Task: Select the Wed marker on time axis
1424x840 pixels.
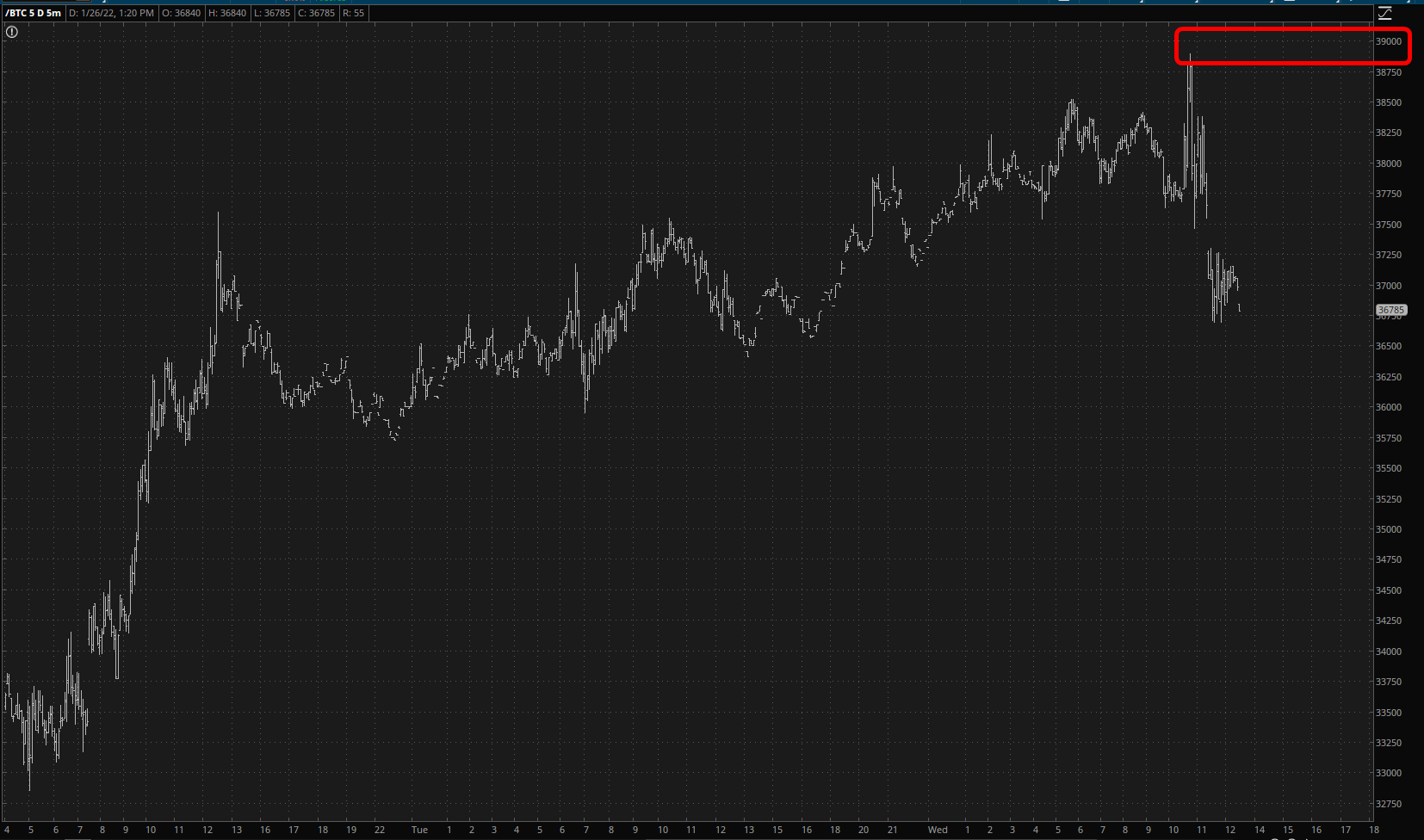Action: 938,830
